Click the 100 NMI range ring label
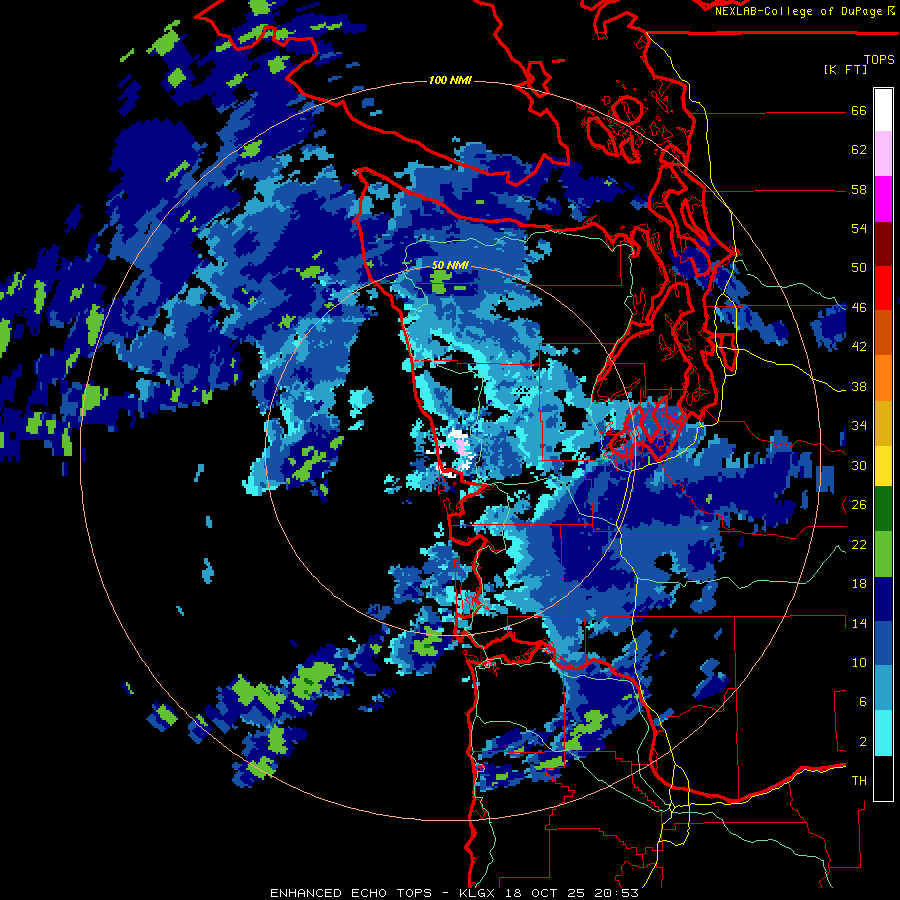This screenshot has height=900, width=900. tap(450, 80)
